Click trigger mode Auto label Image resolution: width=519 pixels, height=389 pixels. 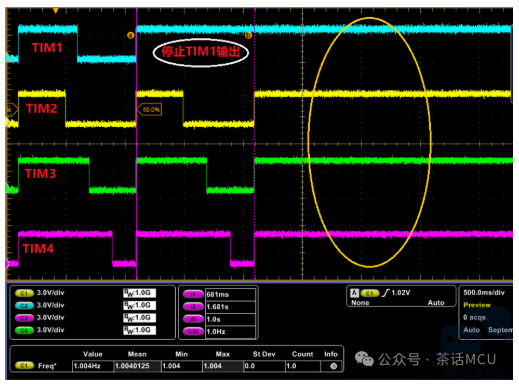pyautogui.click(x=436, y=303)
